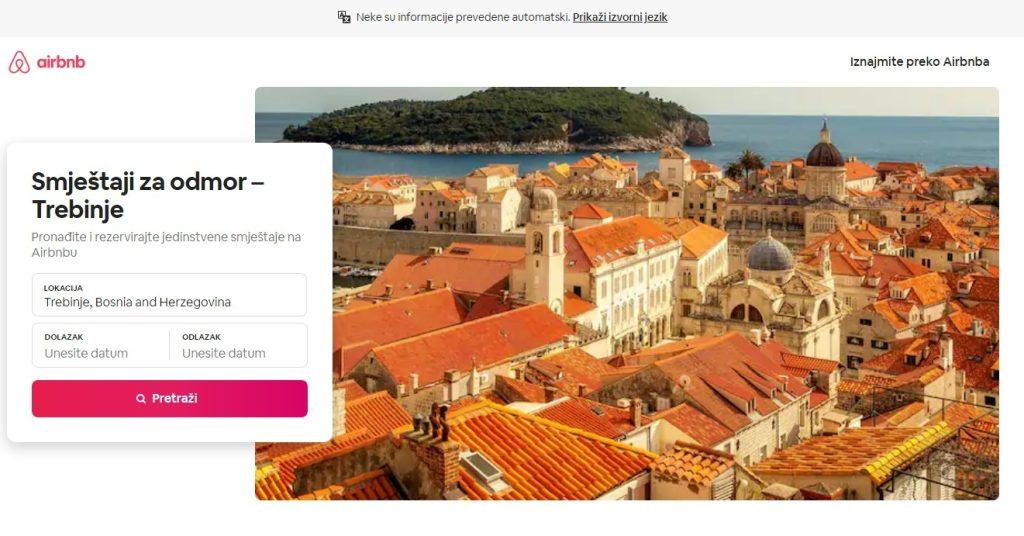This screenshot has width=1024, height=536.
Task: Focus the Lokacija field showing Trebinje
Action: pos(169,295)
